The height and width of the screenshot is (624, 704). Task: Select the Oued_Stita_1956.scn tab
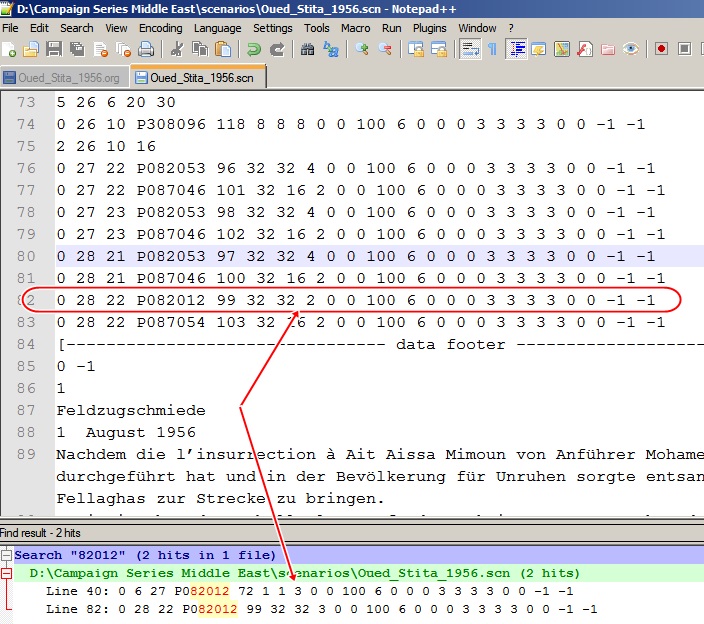tap(198, 77)
